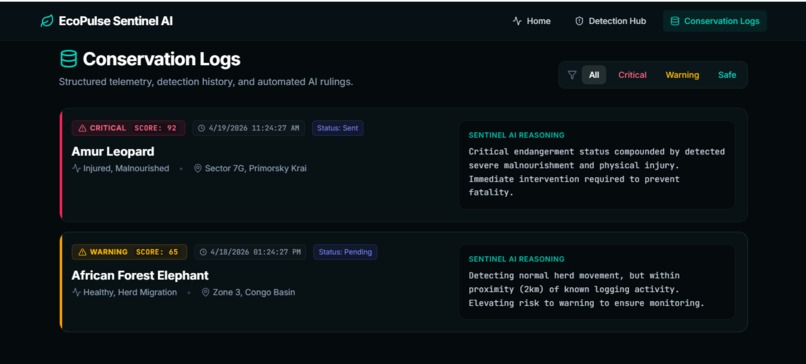
Task: Click the filter funnel icon
Action: coord(572,75)
